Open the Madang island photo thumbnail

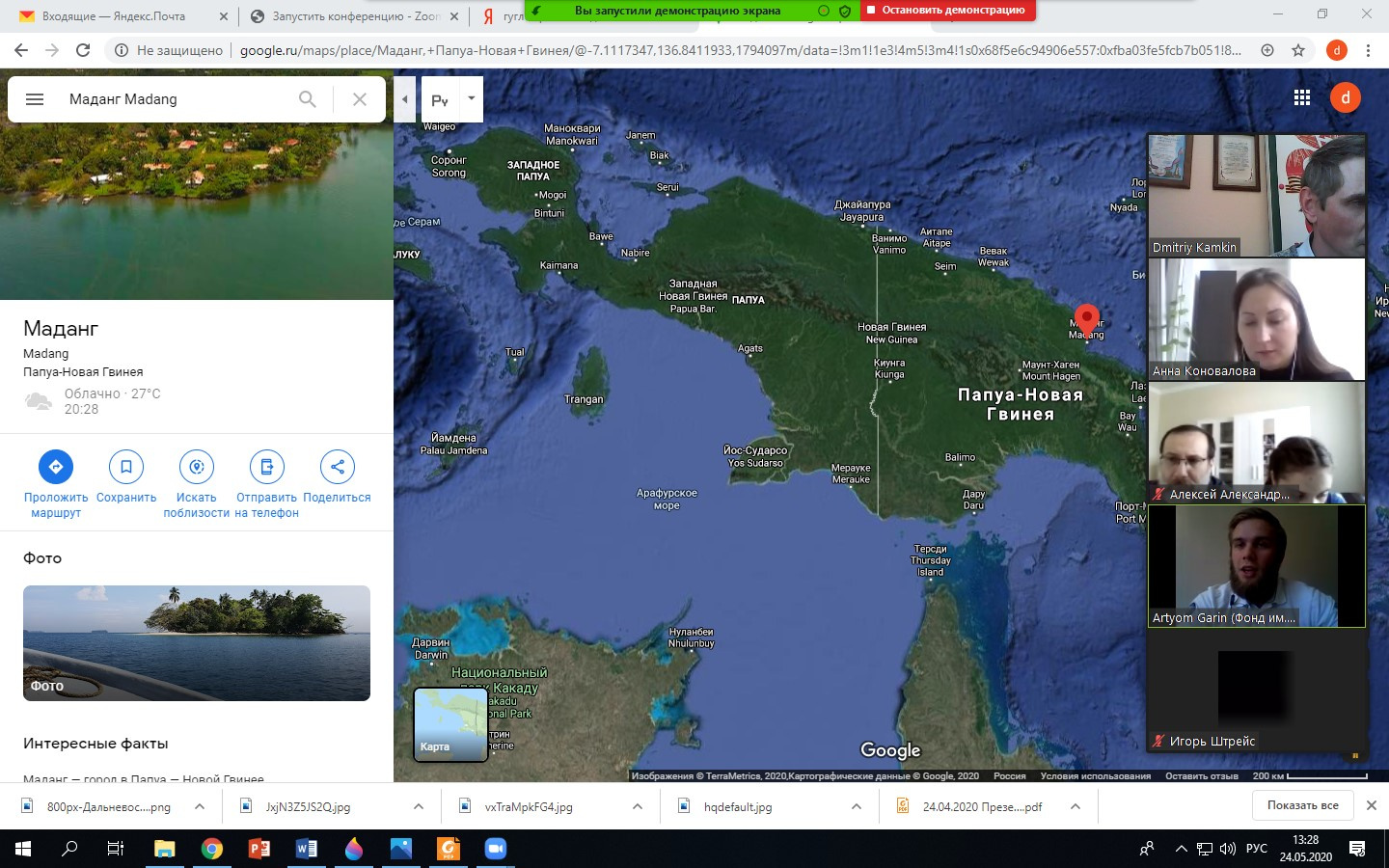[197, 642]
